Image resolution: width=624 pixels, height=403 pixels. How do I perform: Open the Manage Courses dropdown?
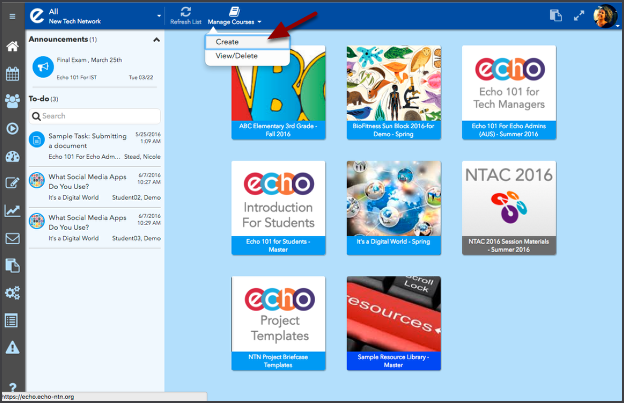tap(234, 16)
